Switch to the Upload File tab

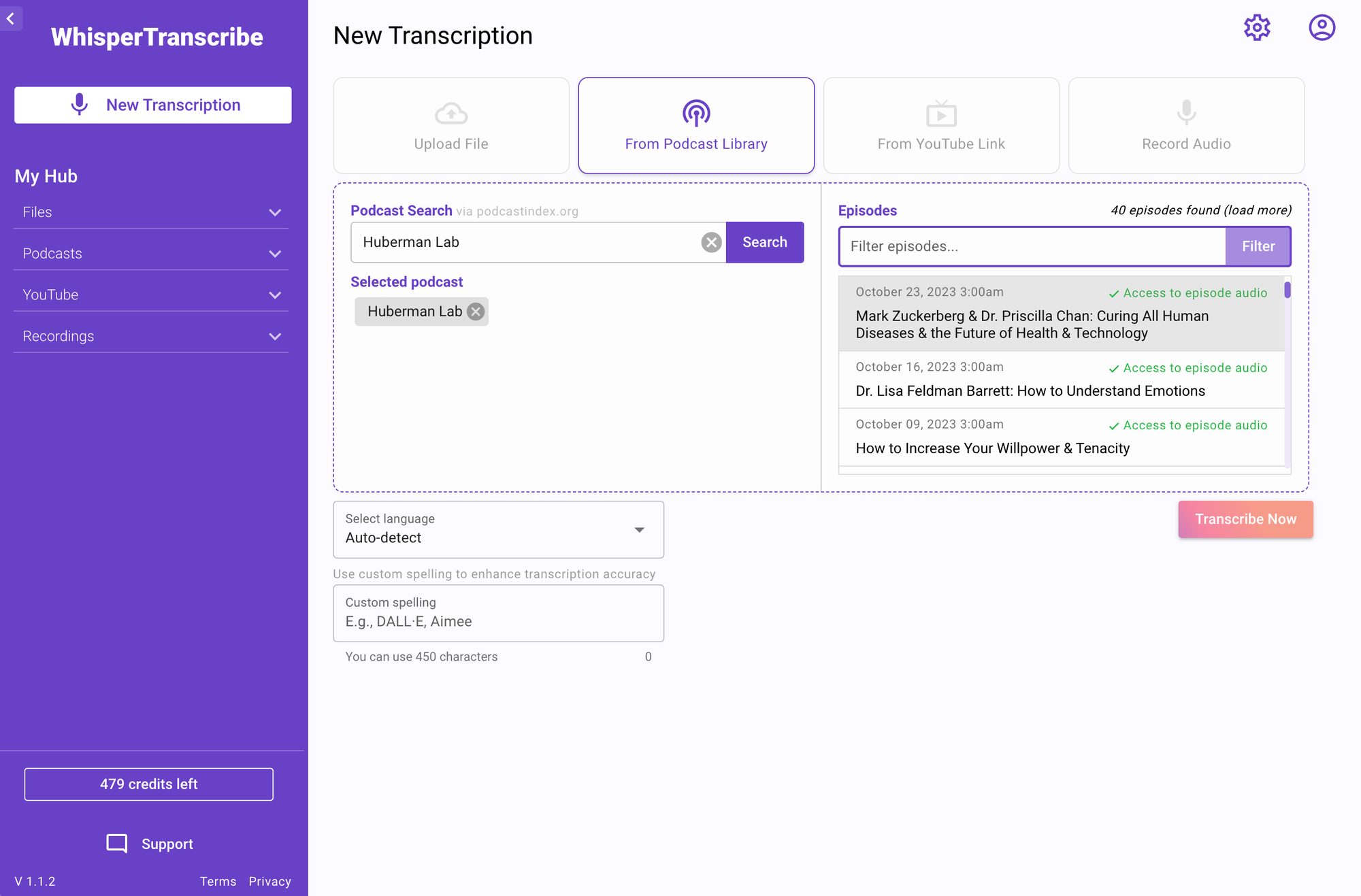(x=451, y=125)
